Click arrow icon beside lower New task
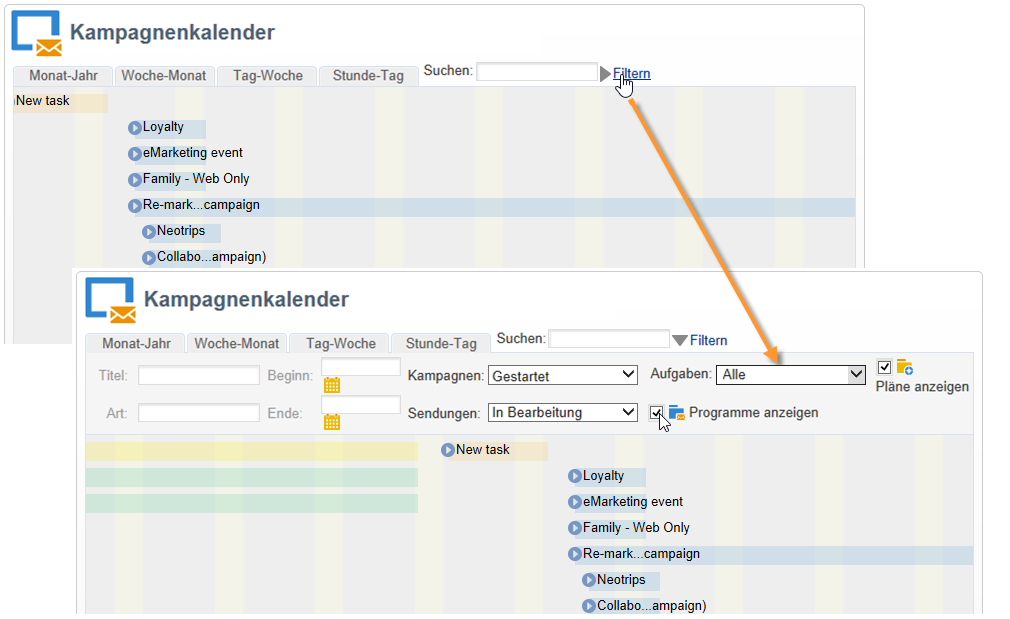This screenshot has height=619, width=1010. pyautogui.click(x=448, y=450)
